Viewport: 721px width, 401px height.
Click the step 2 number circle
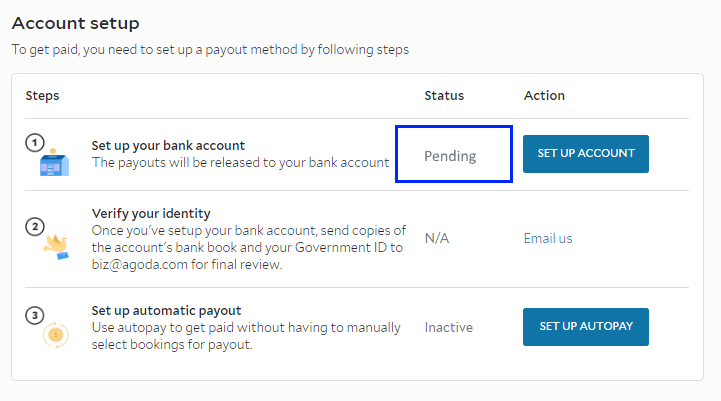pyautogui.click(x=35, y=227)
